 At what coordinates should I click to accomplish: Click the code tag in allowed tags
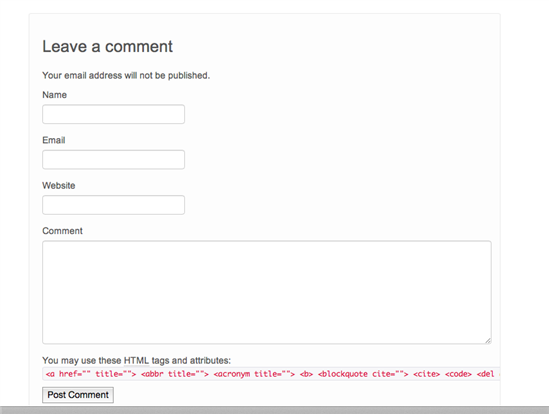click(458, 374)
